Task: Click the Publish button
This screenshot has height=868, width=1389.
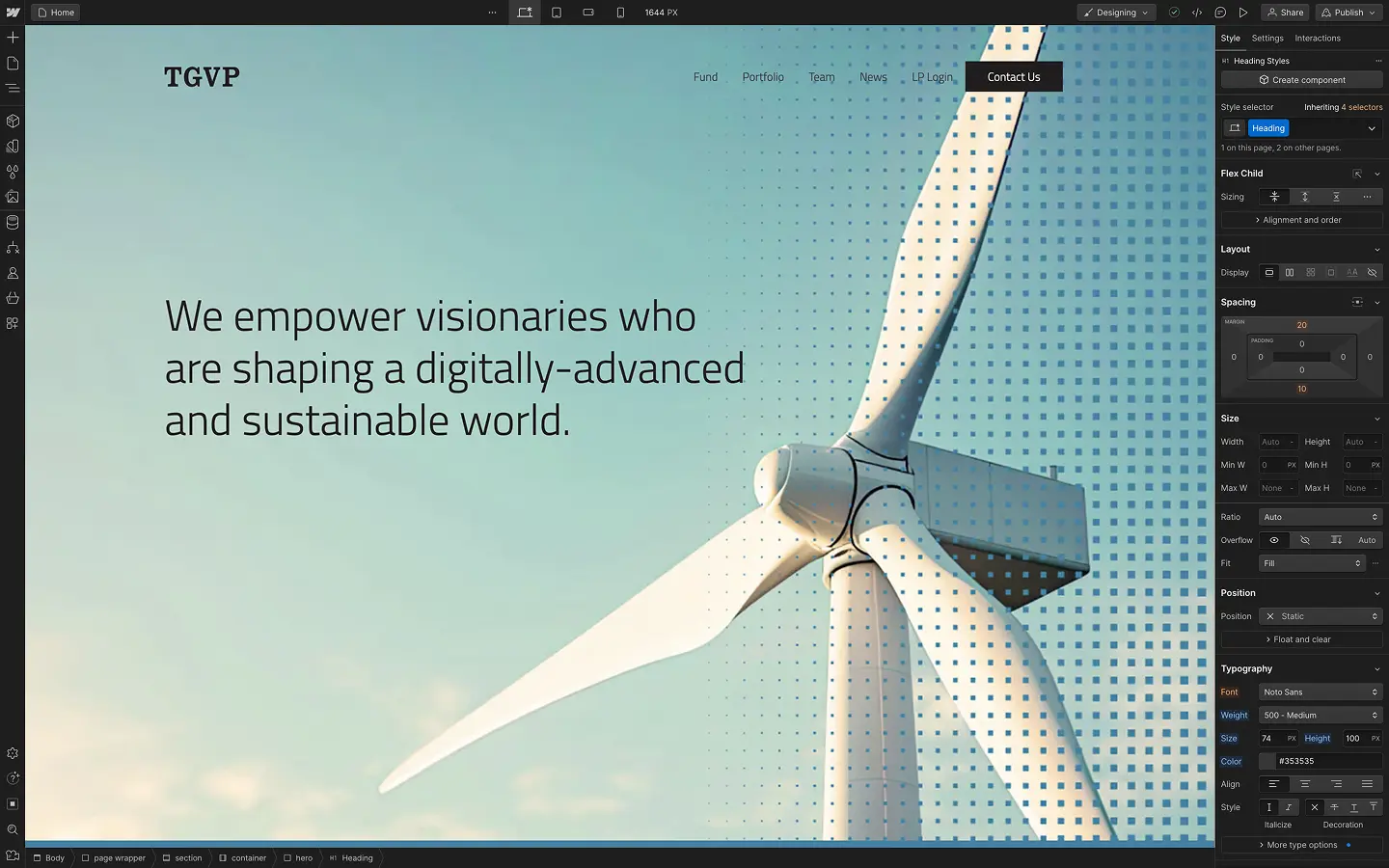Action: coord(1348,13)
